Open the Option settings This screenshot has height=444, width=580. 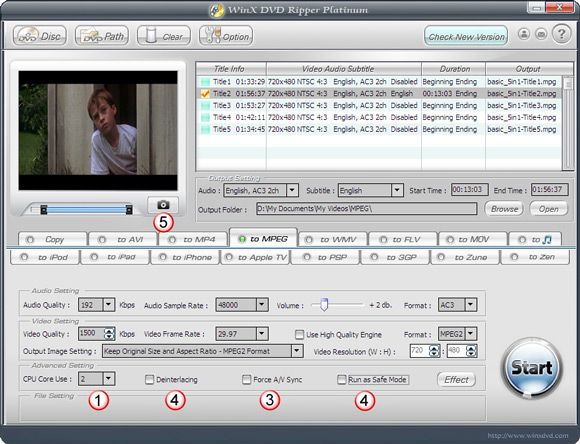(x=226, y=36)
